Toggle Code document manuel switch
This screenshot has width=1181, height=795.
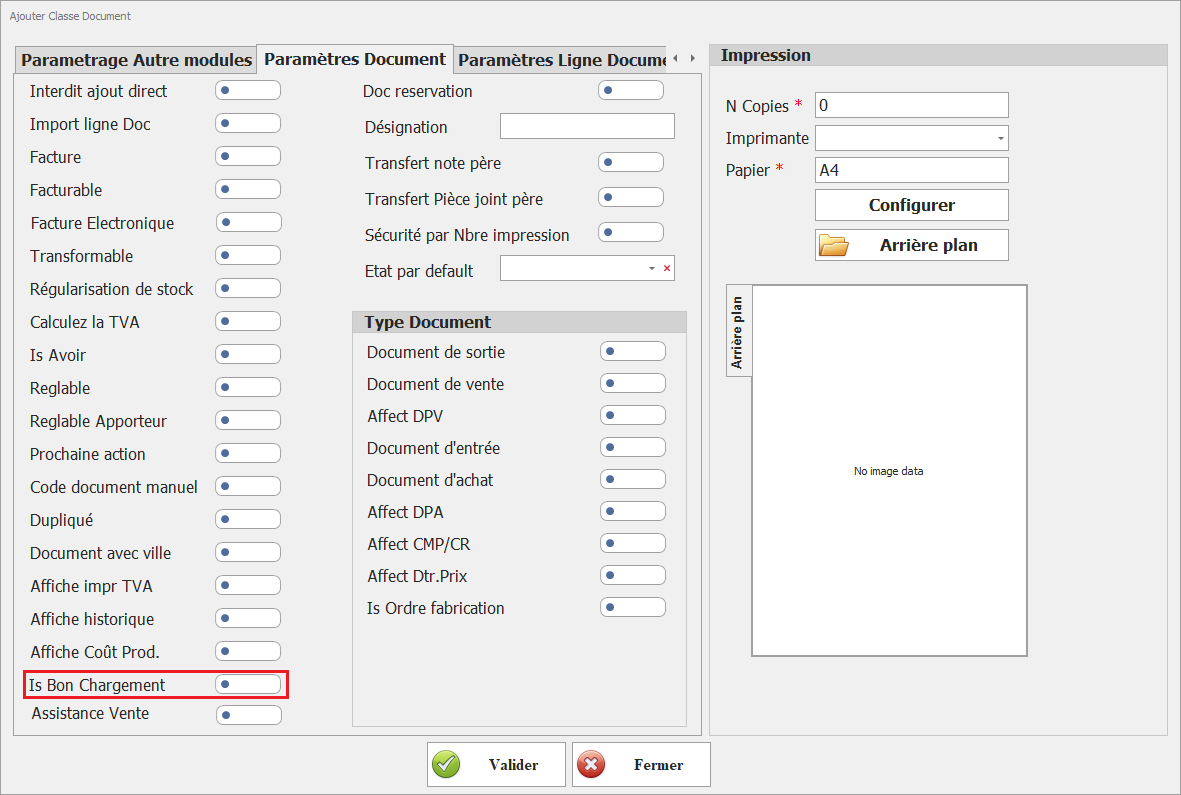pos(248,487)
